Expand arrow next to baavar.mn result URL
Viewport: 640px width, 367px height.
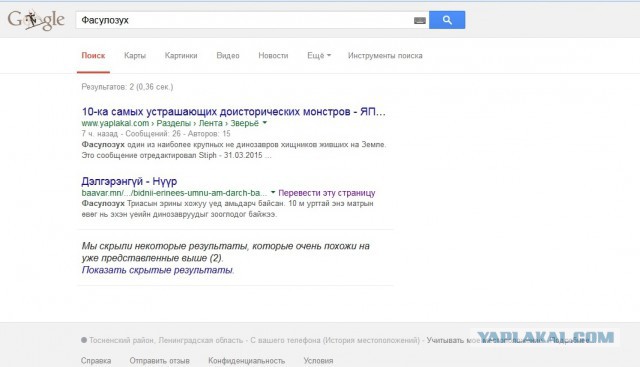tap(273, 193)
